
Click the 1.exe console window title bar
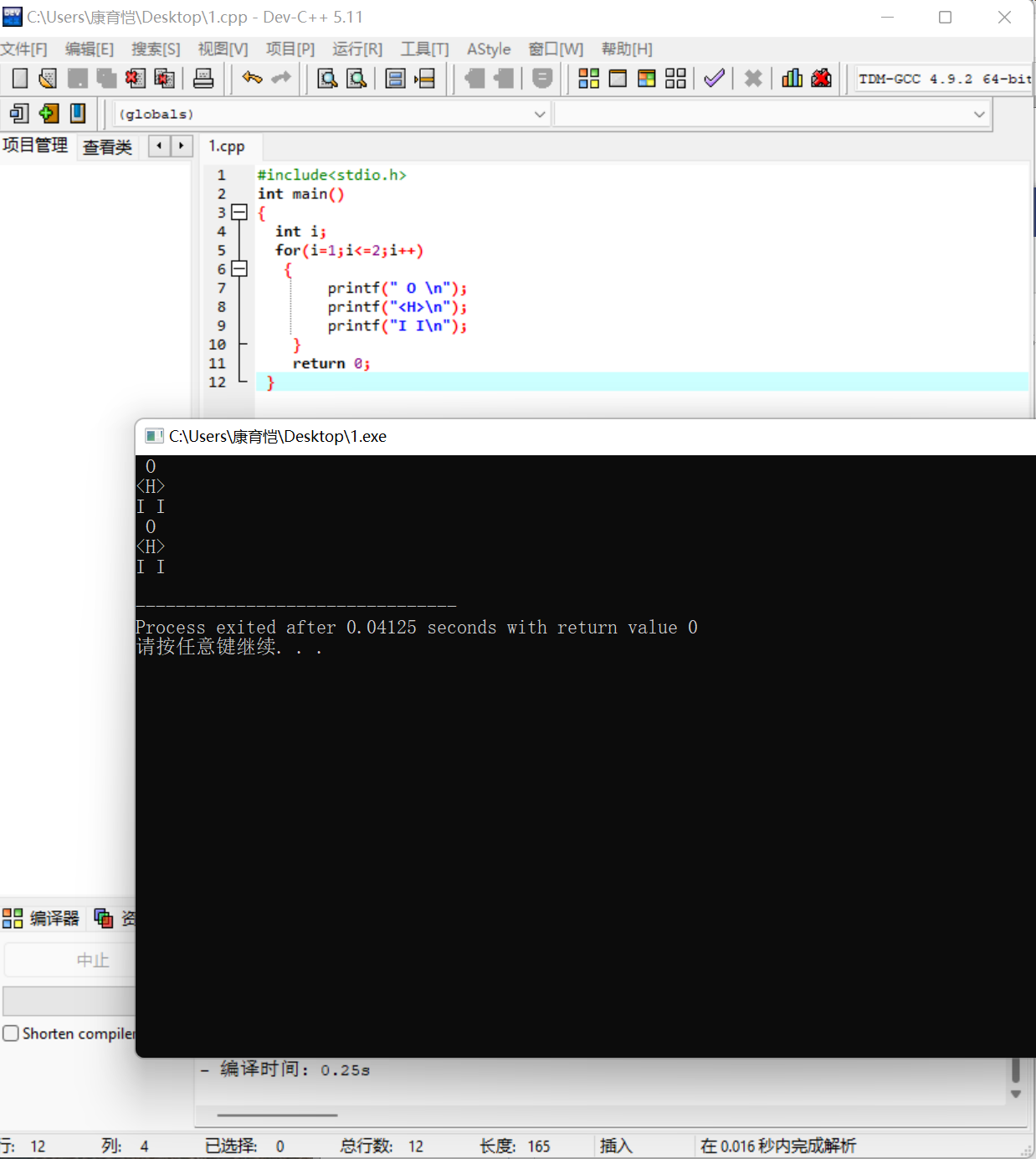[x=585, y=436]
